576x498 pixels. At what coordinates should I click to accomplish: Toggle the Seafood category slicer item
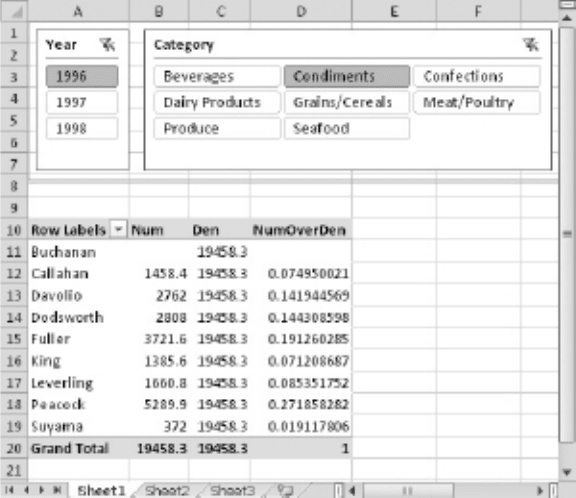tap(347, 129)
